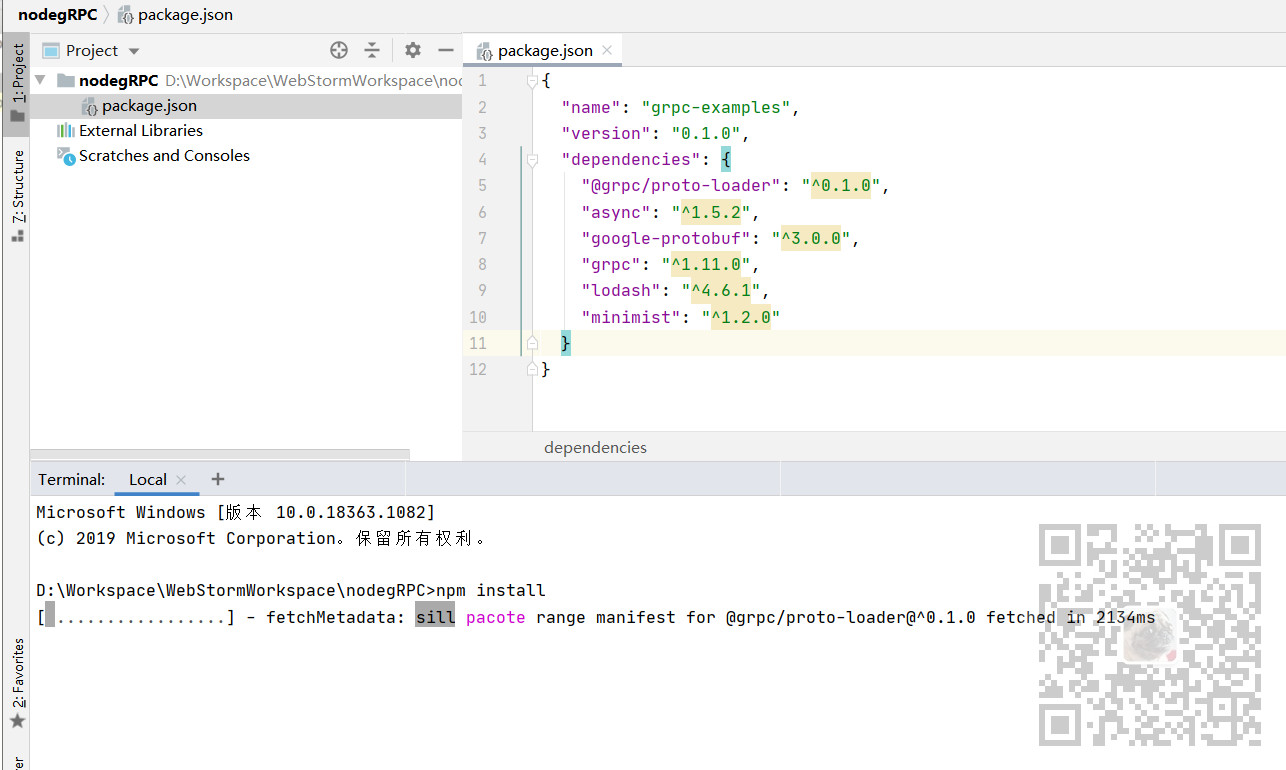Open Project panel settings gear

click(x=413, y=50)
